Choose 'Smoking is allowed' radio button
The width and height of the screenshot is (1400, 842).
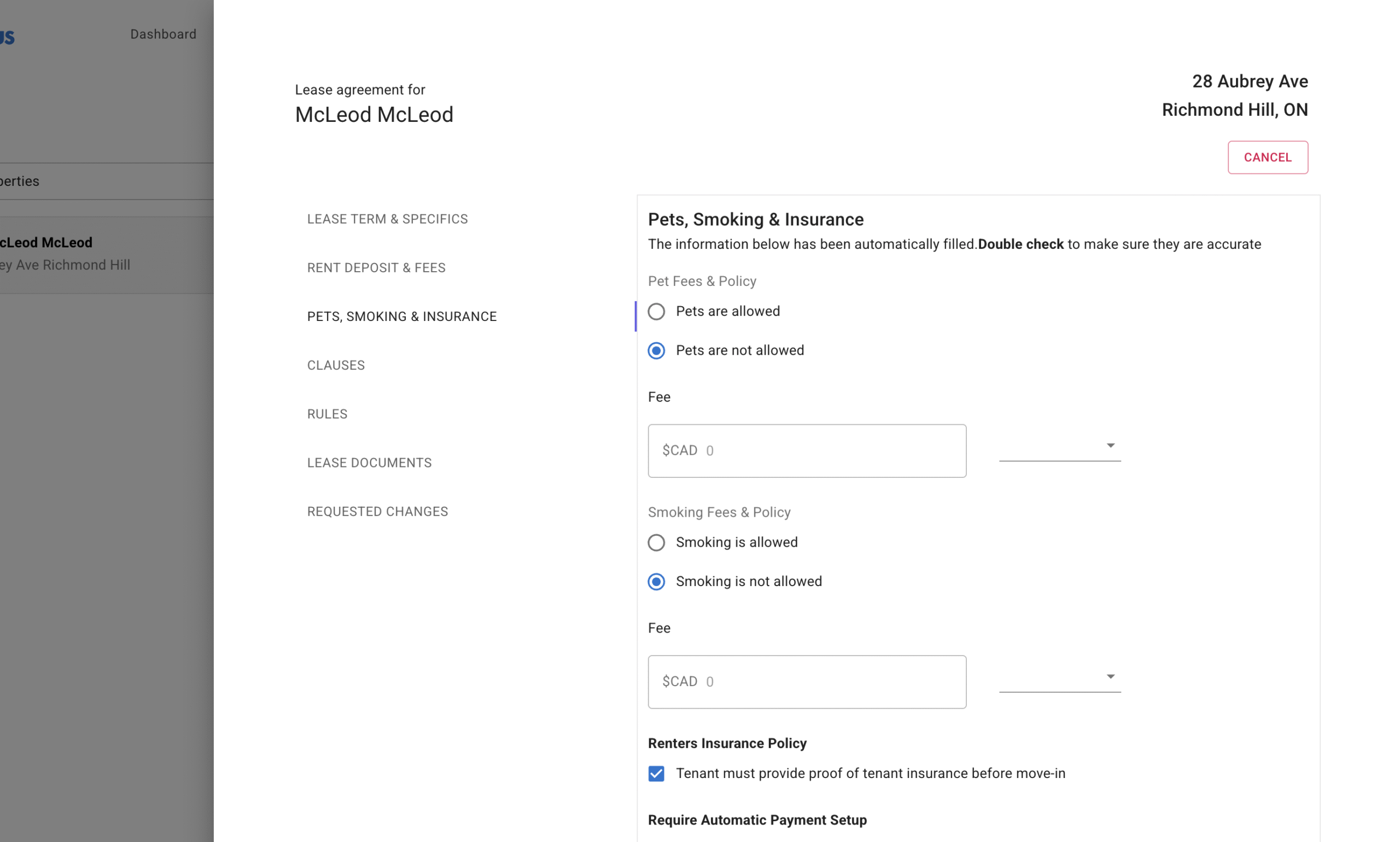coord(656,542)
